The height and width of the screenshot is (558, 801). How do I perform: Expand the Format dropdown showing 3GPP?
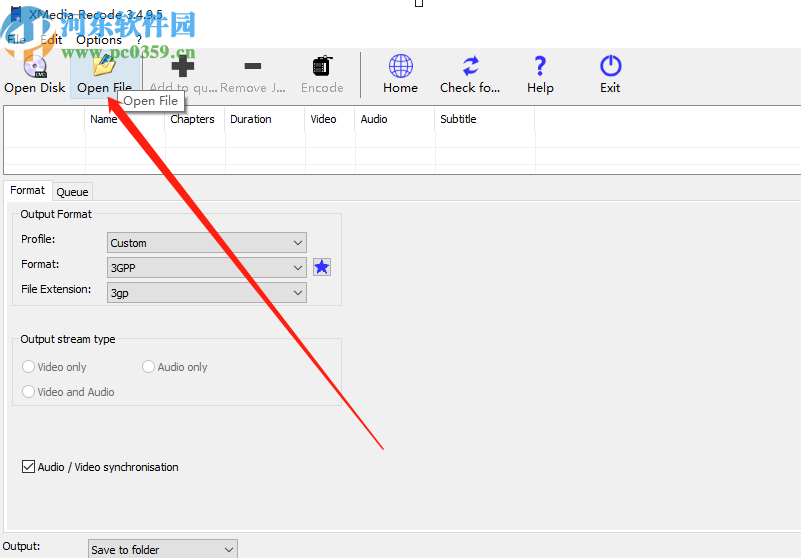(207, 268)
